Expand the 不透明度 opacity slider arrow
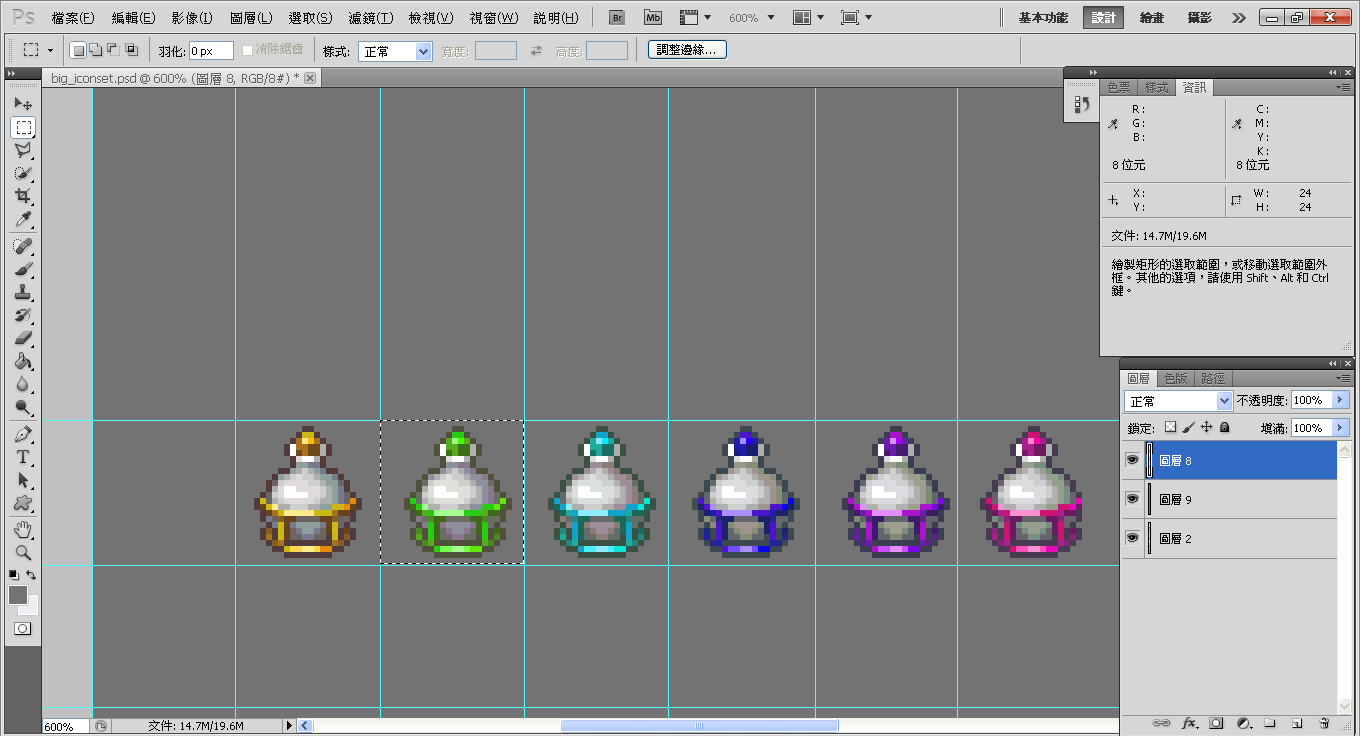1360x736 pixels. (1341, 400)
